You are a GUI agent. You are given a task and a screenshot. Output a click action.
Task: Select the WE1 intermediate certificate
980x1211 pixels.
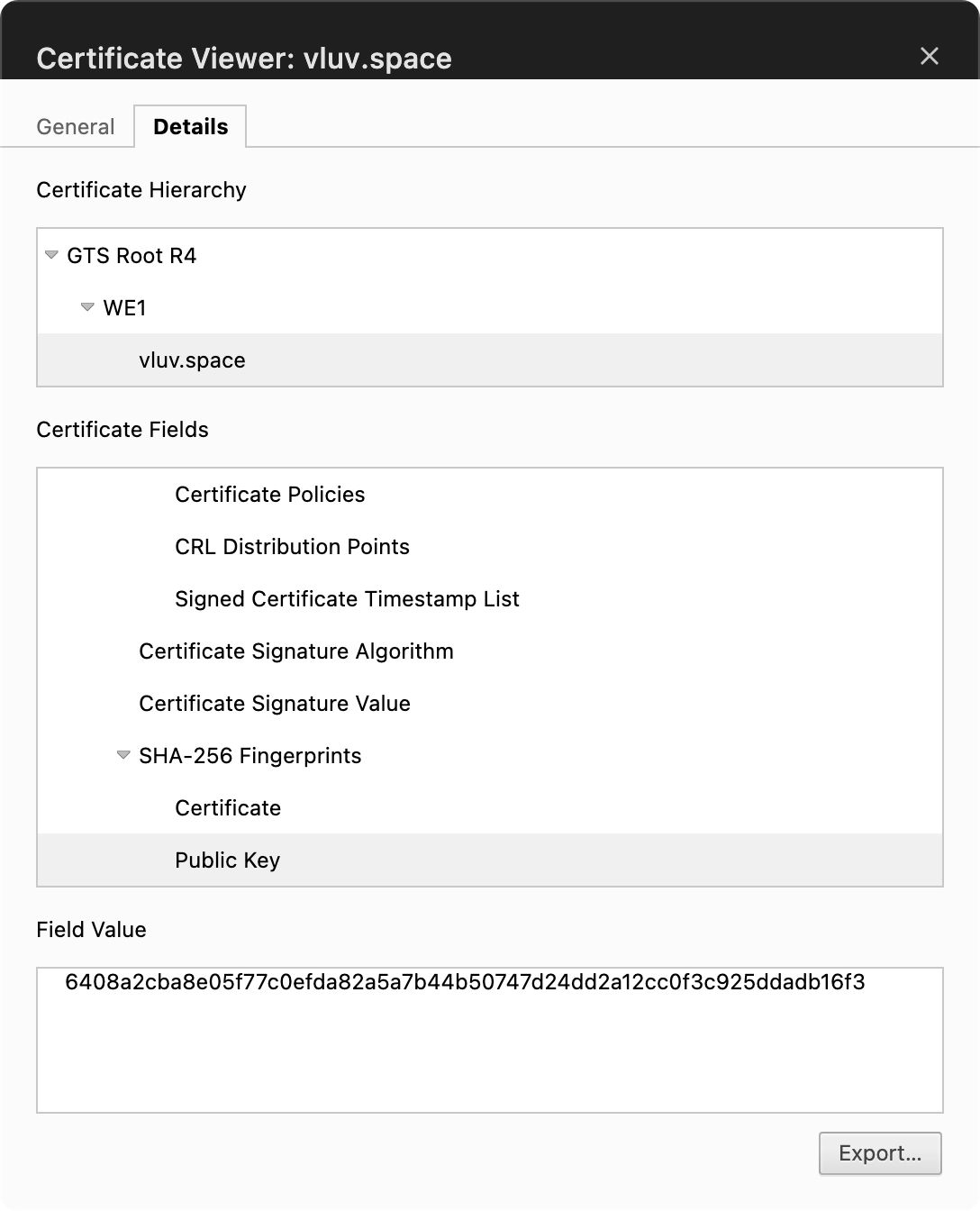[x=124, y=308]
